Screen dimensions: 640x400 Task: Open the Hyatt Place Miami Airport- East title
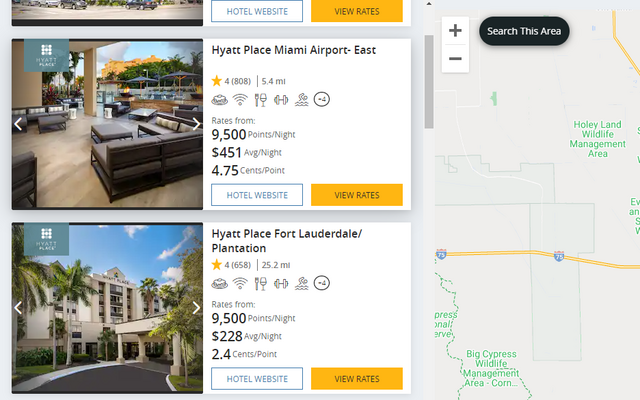293,50
